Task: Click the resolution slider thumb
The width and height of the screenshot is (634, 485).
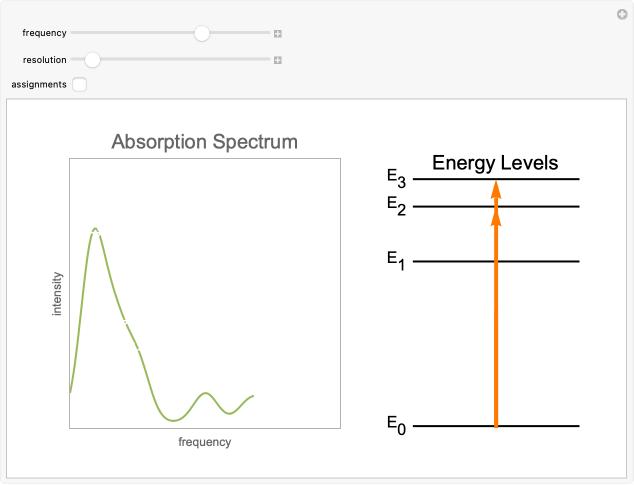Action: click(x=92, y=60)
